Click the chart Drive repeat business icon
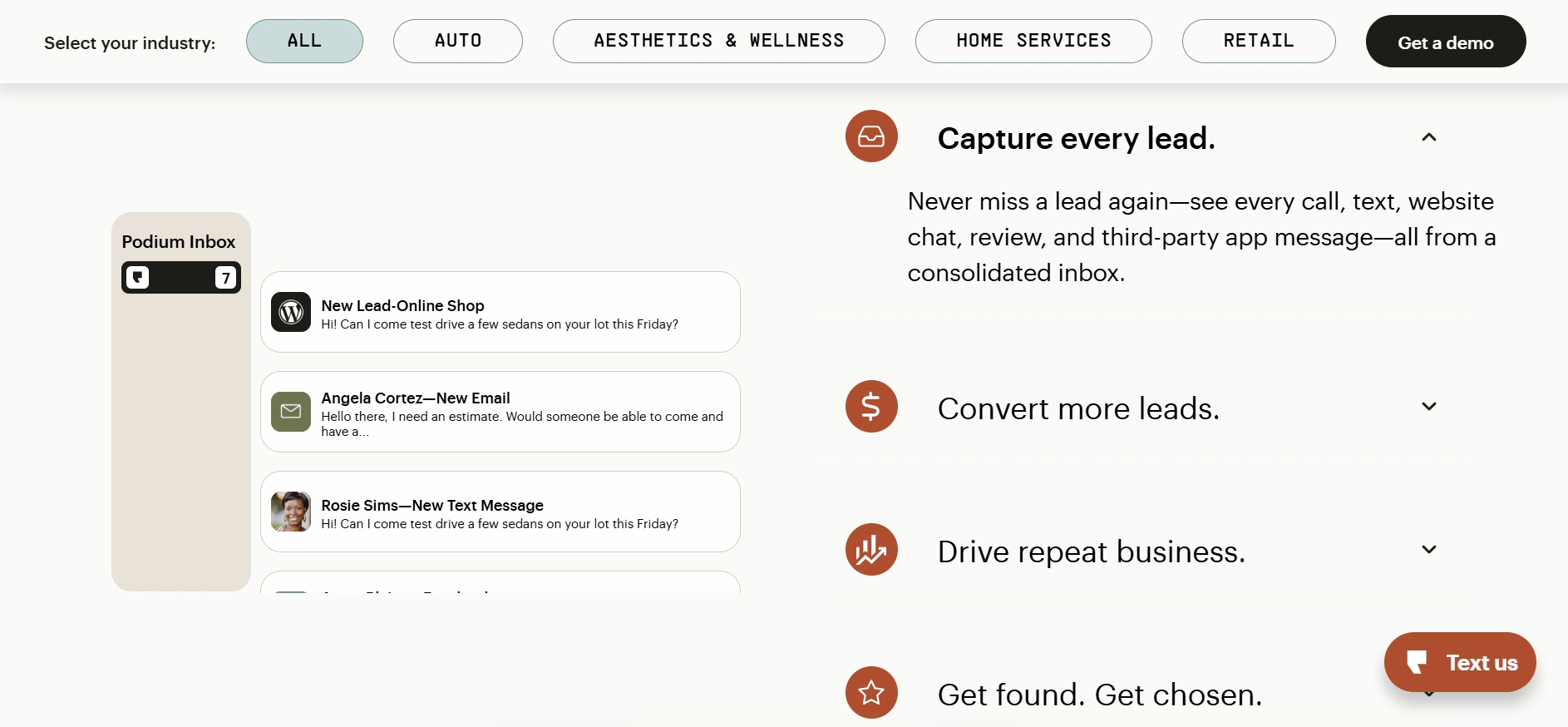1568x727 pixels. (871, 550)
